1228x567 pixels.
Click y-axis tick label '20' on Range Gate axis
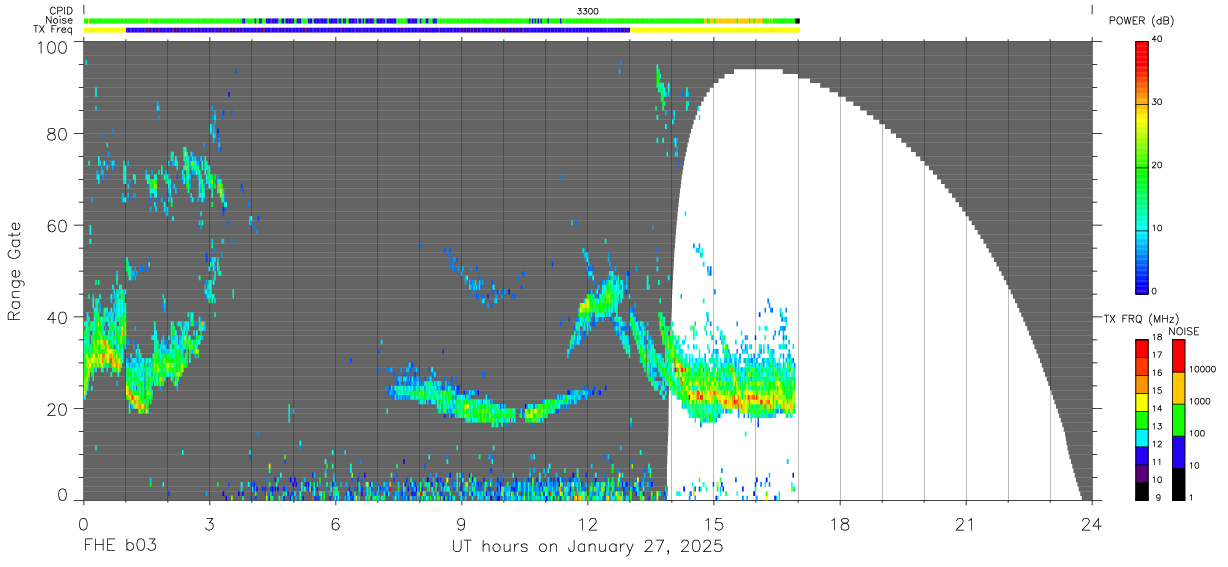point(59,409)
